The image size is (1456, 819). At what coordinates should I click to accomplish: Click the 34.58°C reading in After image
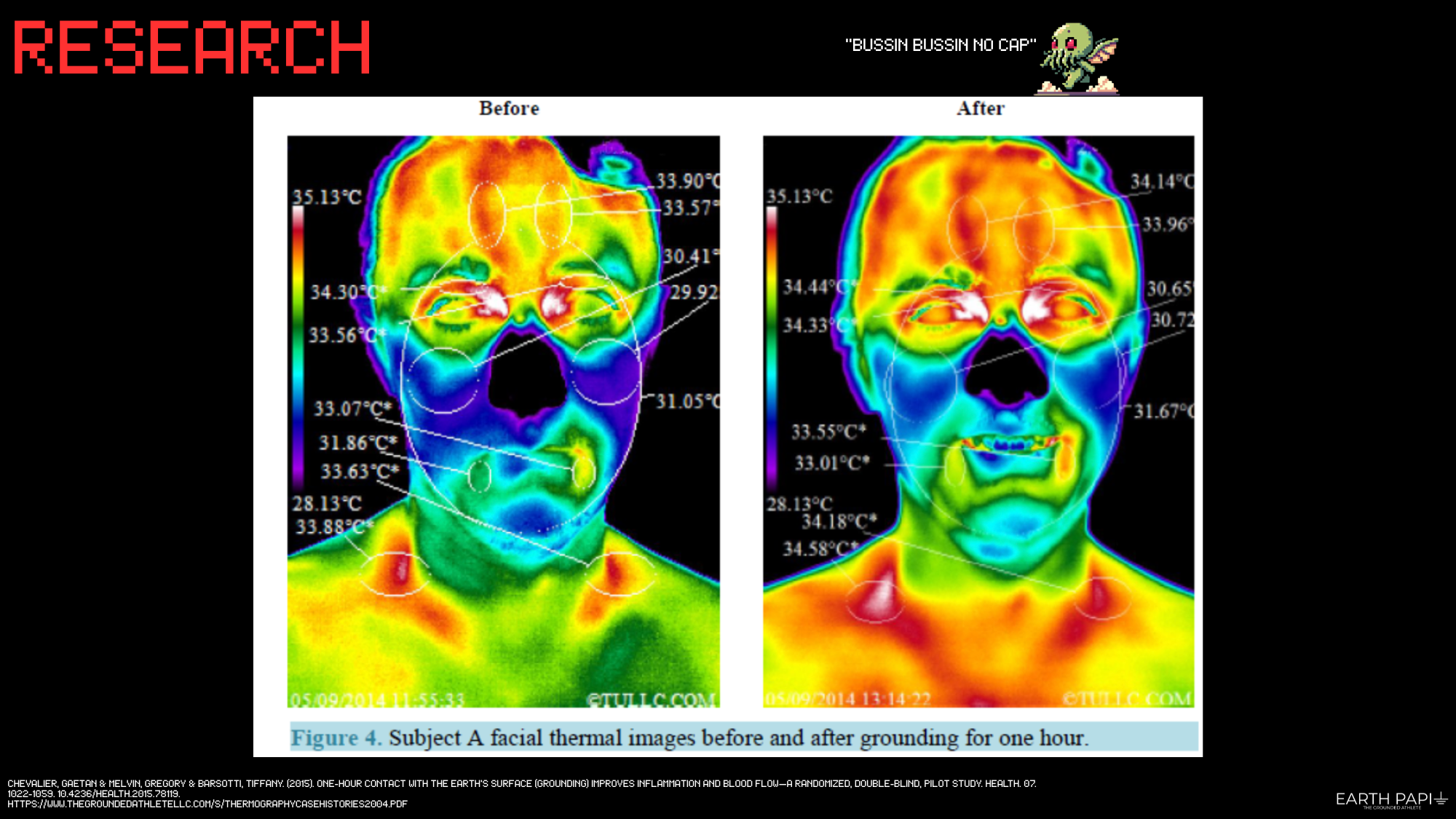coord(820,549)
